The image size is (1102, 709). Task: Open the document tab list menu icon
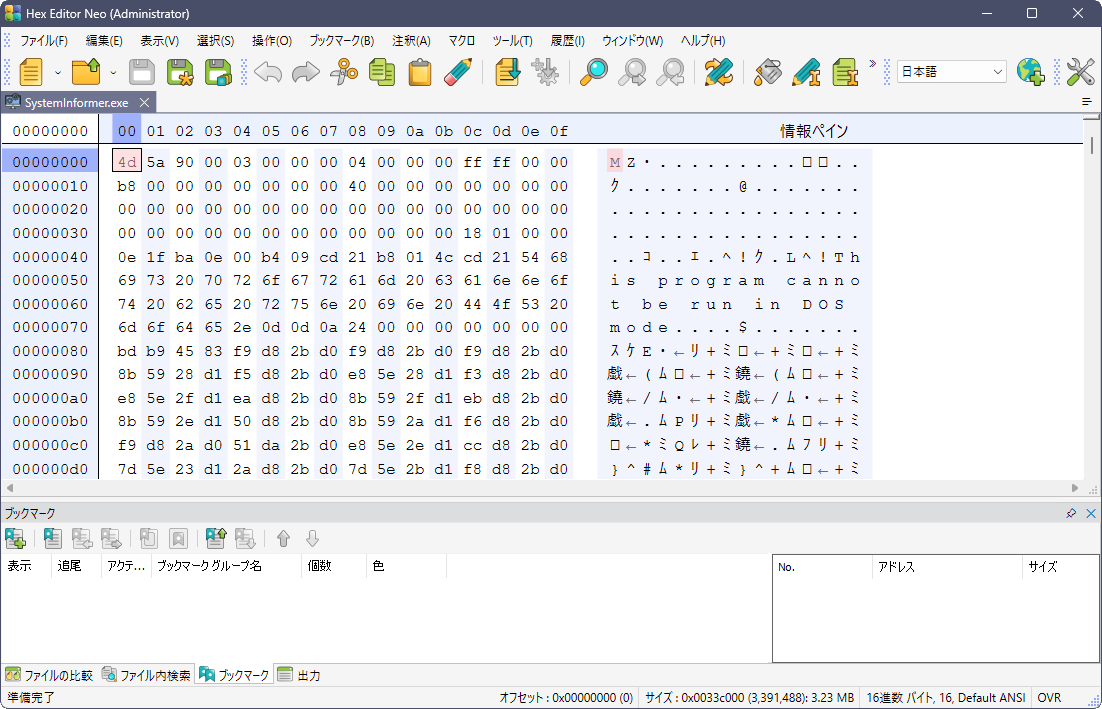[1087, 103]
